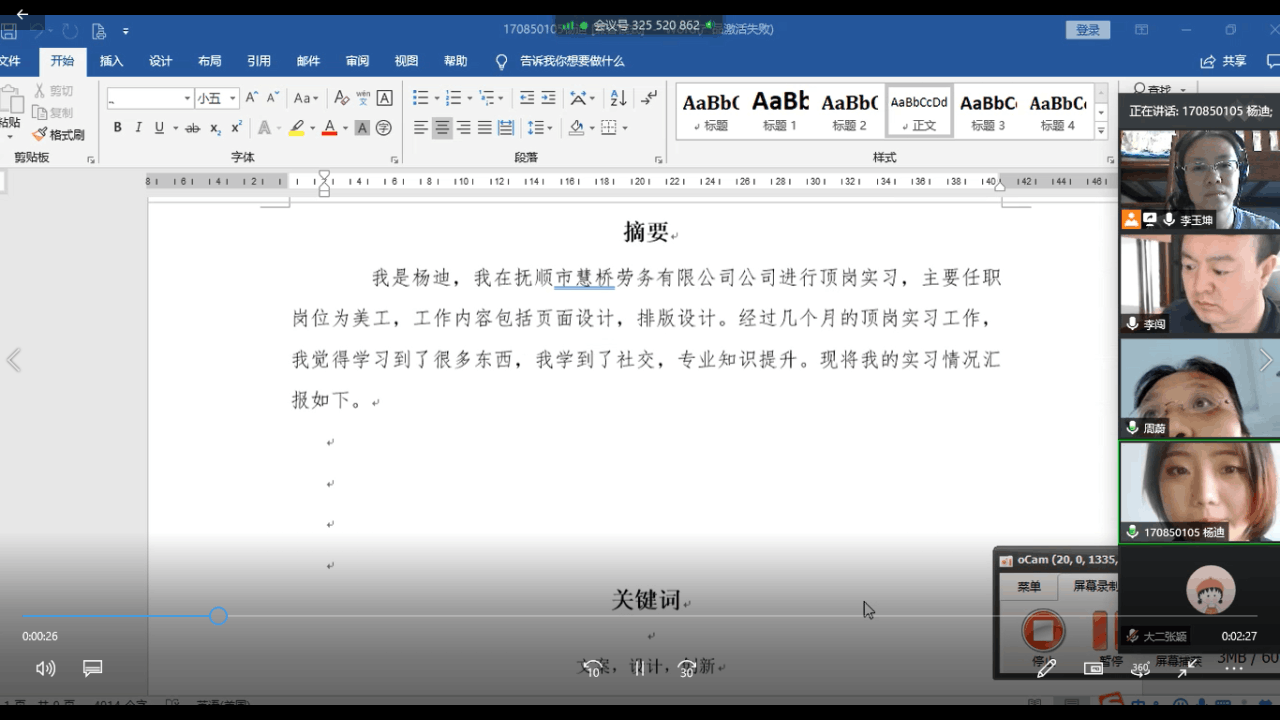The image size is (1280, 720).
Task: Open the Borders dropdown arrow
Action: [x=625, y=128]
